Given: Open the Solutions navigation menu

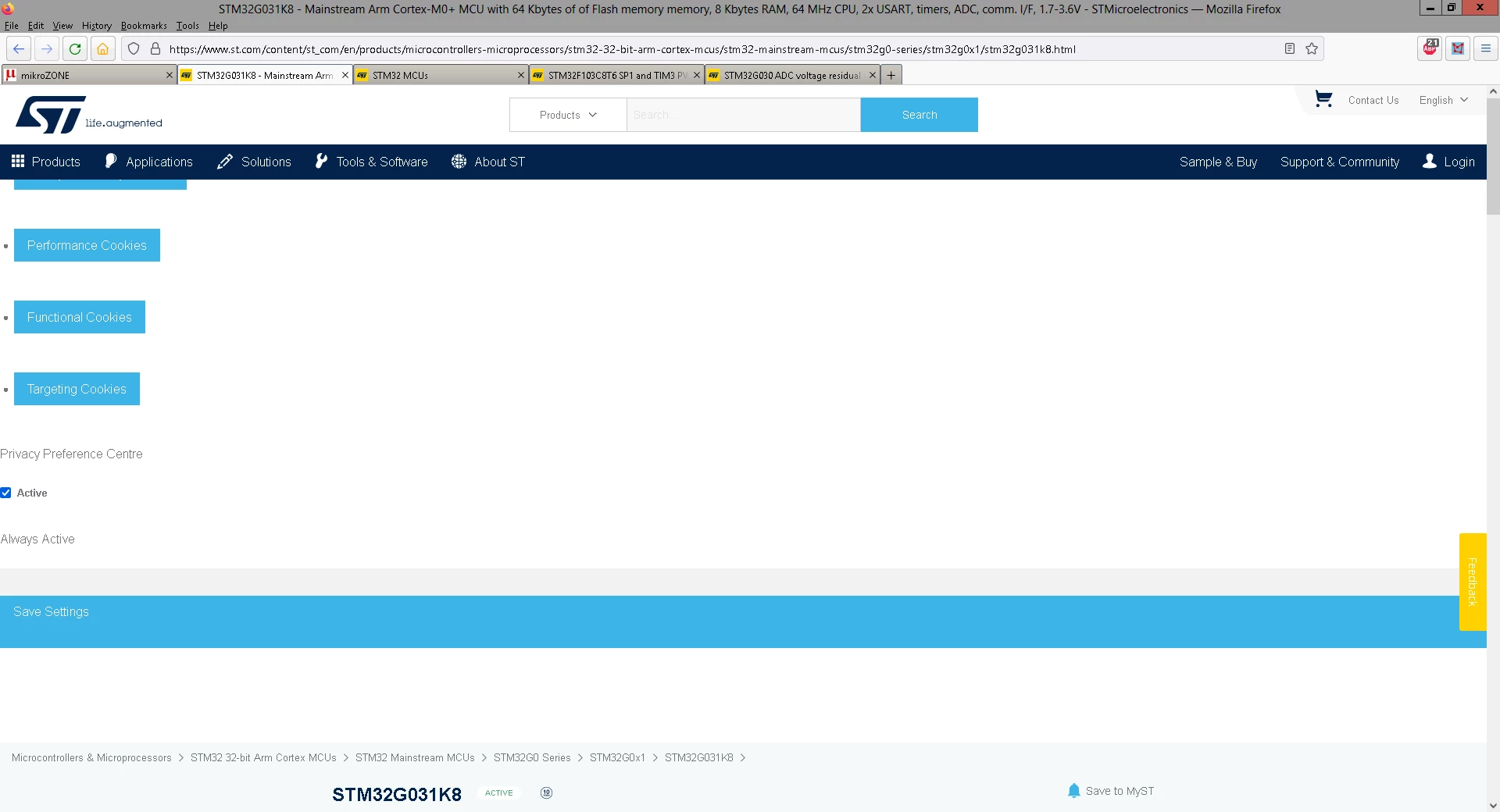Looking at the screenshot, I should coord(254,162).
